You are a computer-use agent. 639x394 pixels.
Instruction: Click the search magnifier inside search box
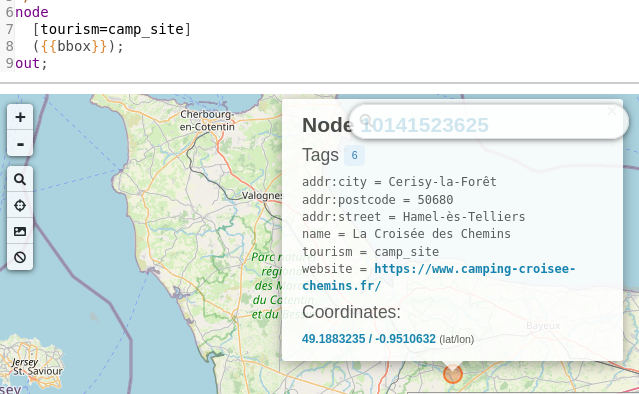tap(366, 120)
